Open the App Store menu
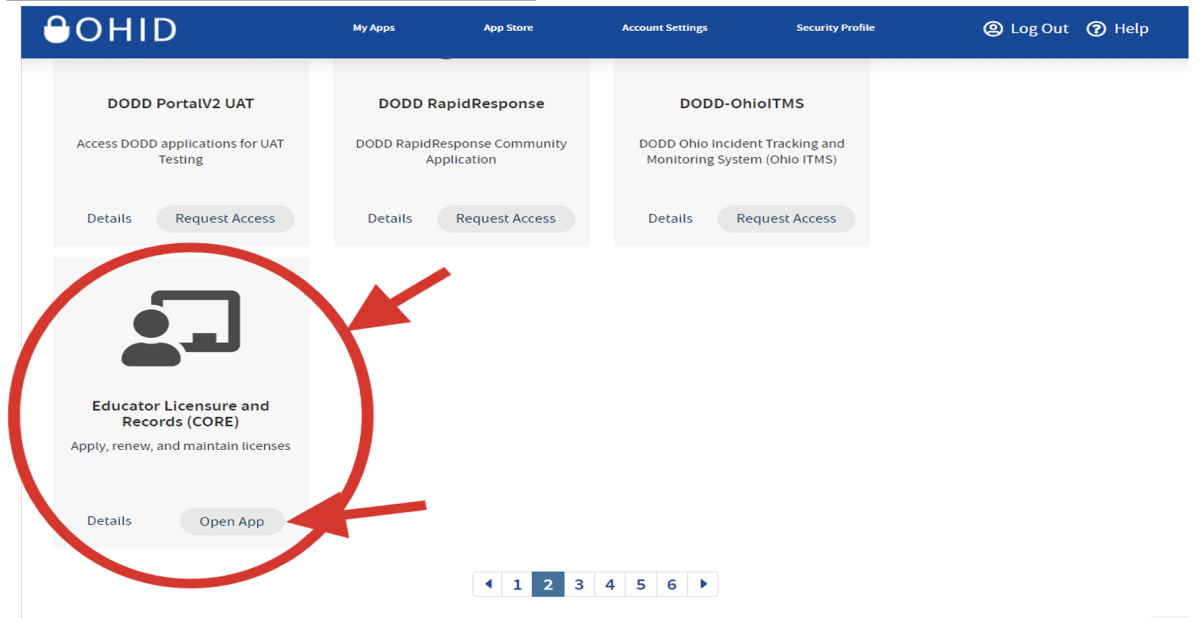Viewport: 1200px width, 618px height. tap(508, 28)
